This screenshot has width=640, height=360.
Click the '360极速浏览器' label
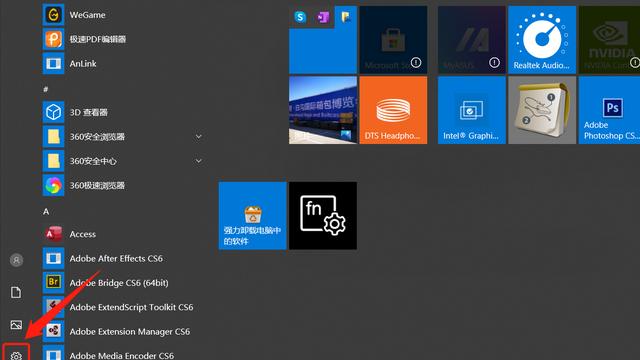click(97, 185)
